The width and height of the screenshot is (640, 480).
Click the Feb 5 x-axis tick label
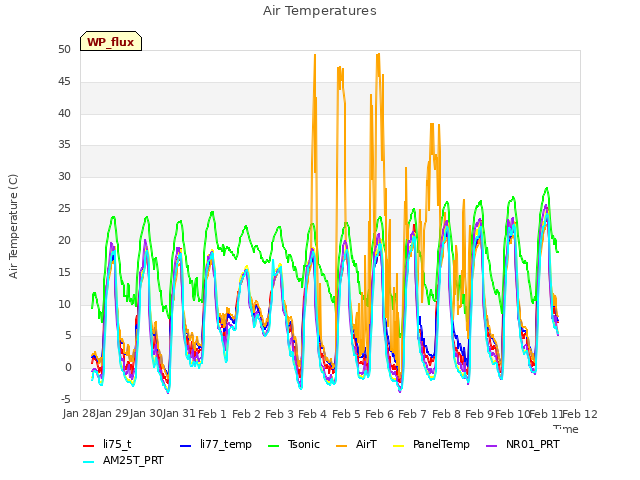pyautogui.click(x=346, y=414)
